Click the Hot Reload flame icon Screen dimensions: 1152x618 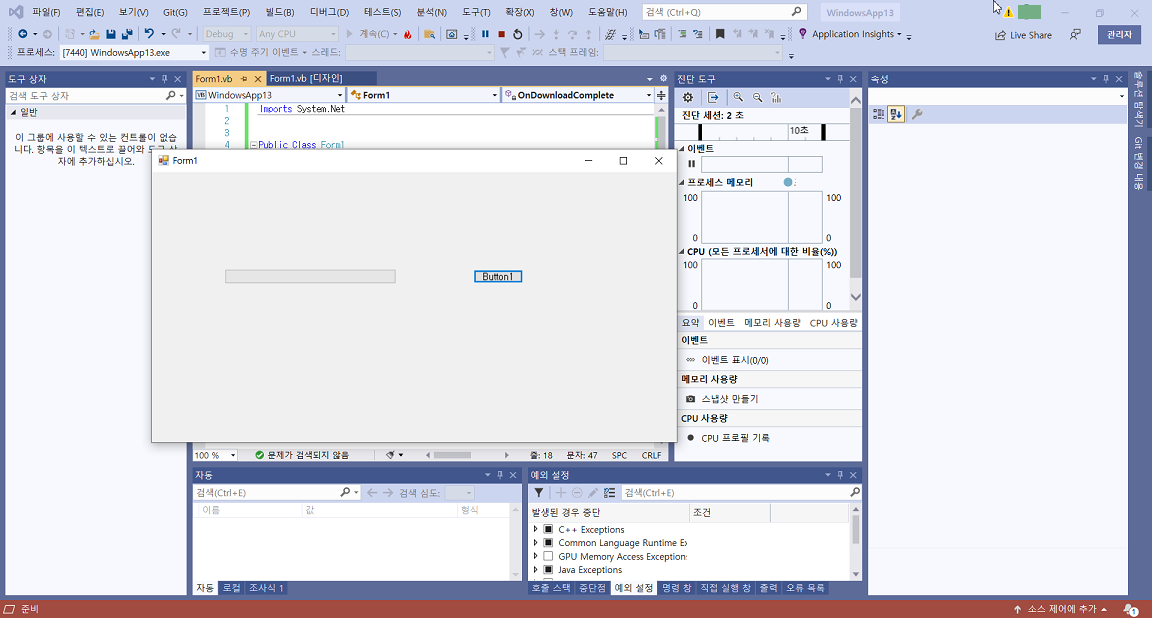[408, 34]
